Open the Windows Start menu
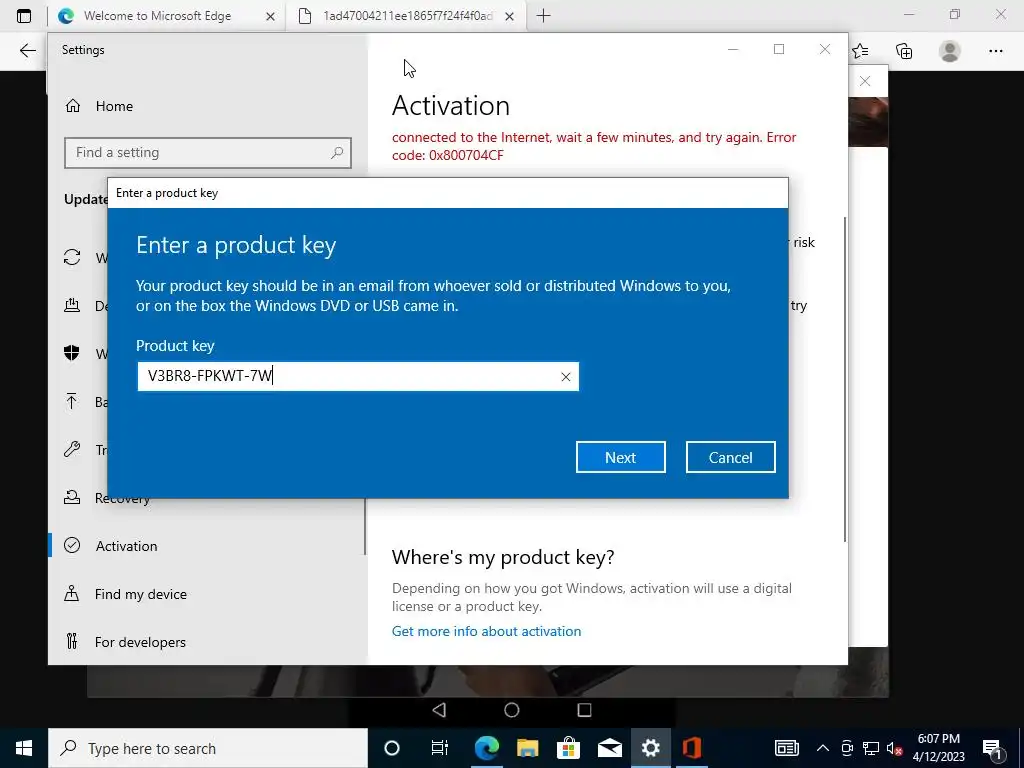This screenshot has height=768, width=1024. (x=24, y=748)
